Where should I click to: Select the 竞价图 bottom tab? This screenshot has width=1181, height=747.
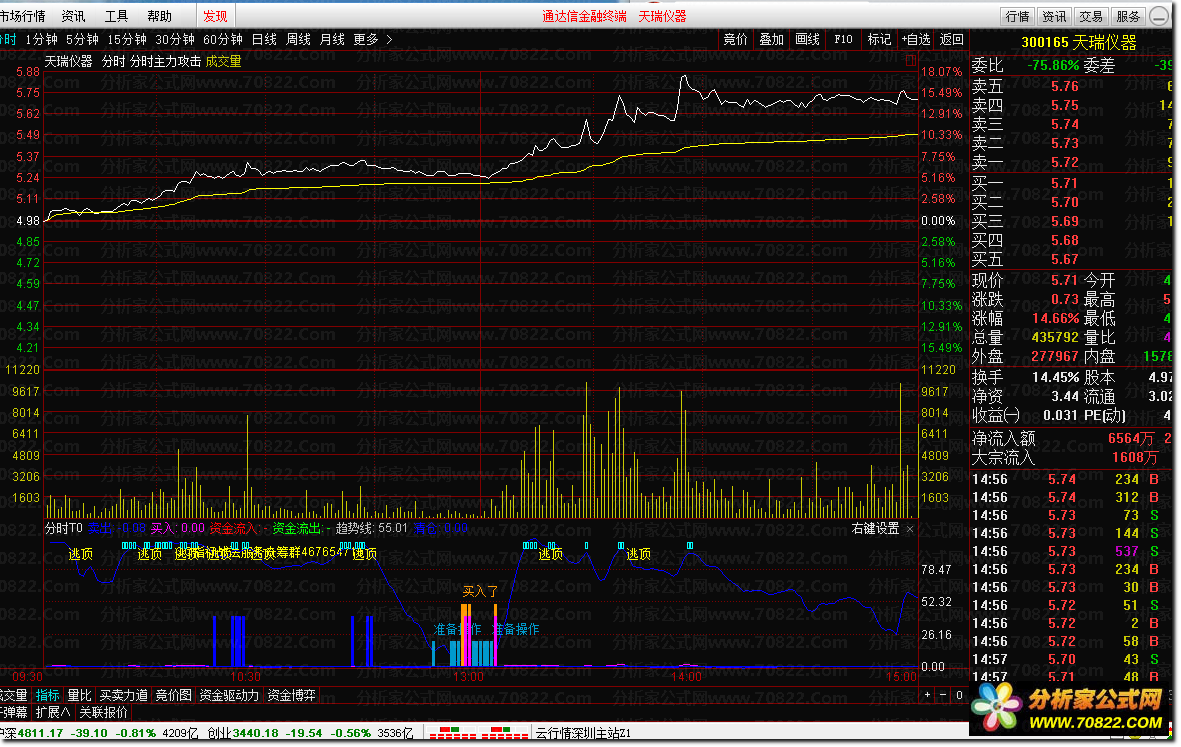pos(173,695)
